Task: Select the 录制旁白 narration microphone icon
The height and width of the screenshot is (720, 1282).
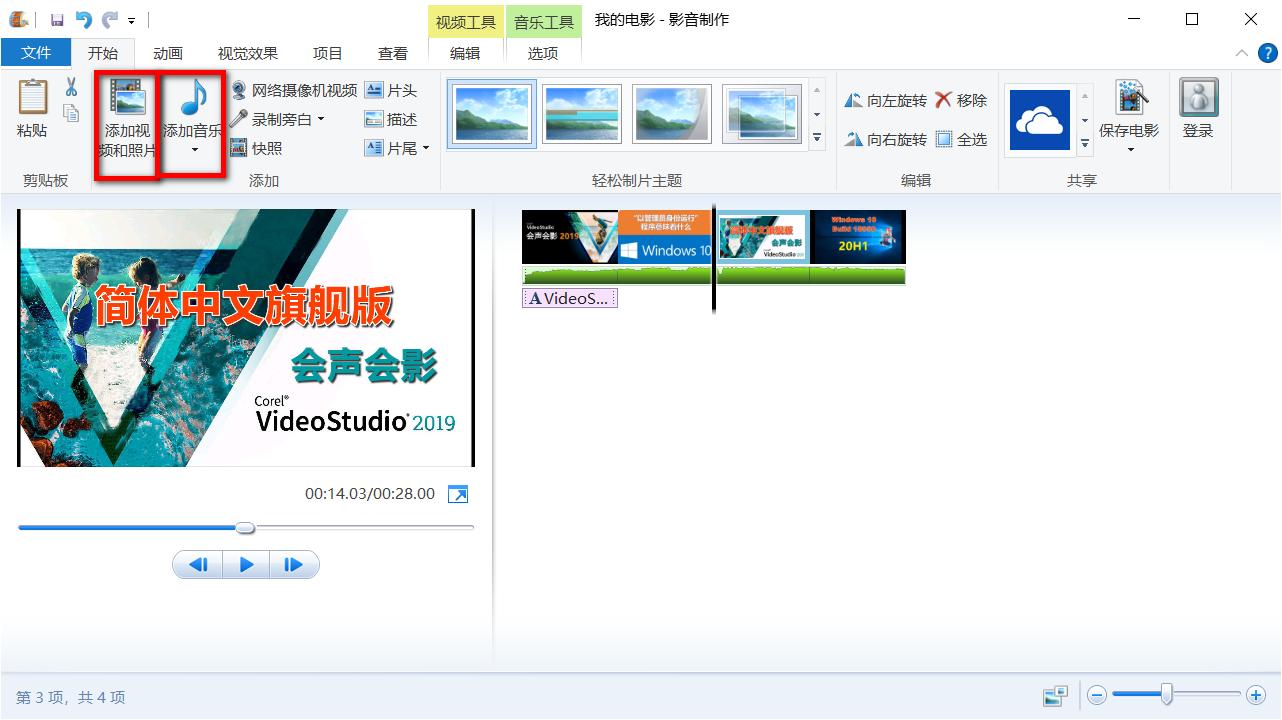Action: 238,118
